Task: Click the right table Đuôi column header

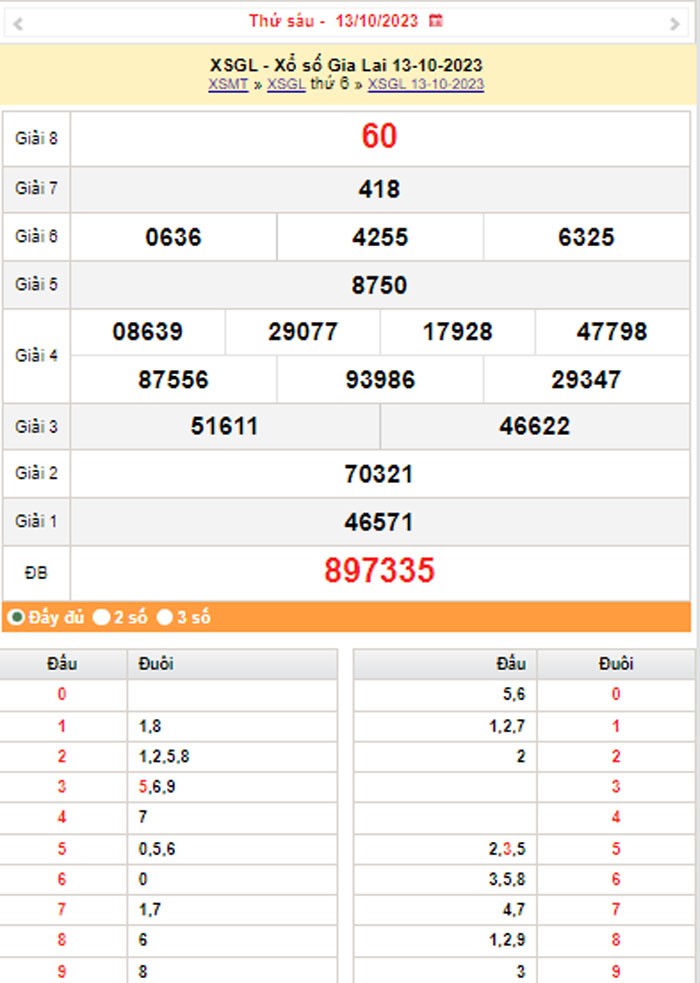Action: (616, 663)
